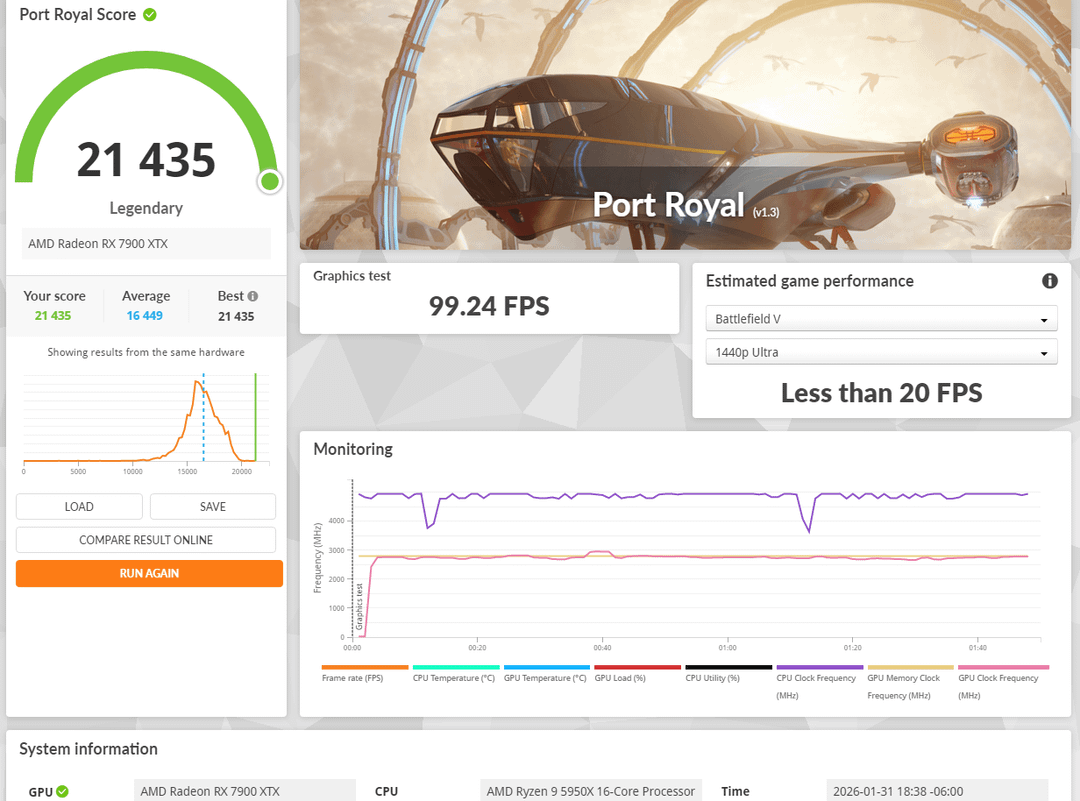The height and width of the screenshot is (801, 1080).
Task: Click the LOAD button
Action: click(79, 506)
